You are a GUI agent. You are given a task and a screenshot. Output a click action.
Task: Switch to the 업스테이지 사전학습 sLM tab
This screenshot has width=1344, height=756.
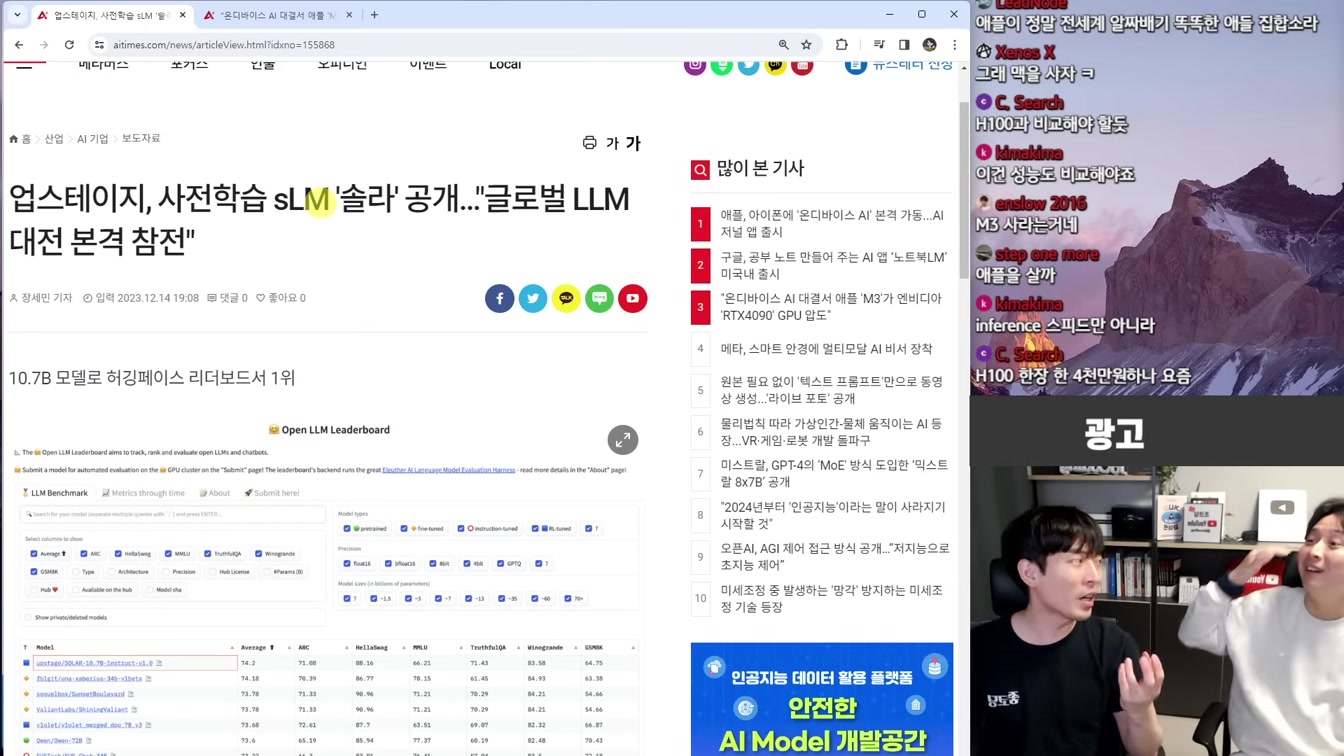click(x=110, y=15)
